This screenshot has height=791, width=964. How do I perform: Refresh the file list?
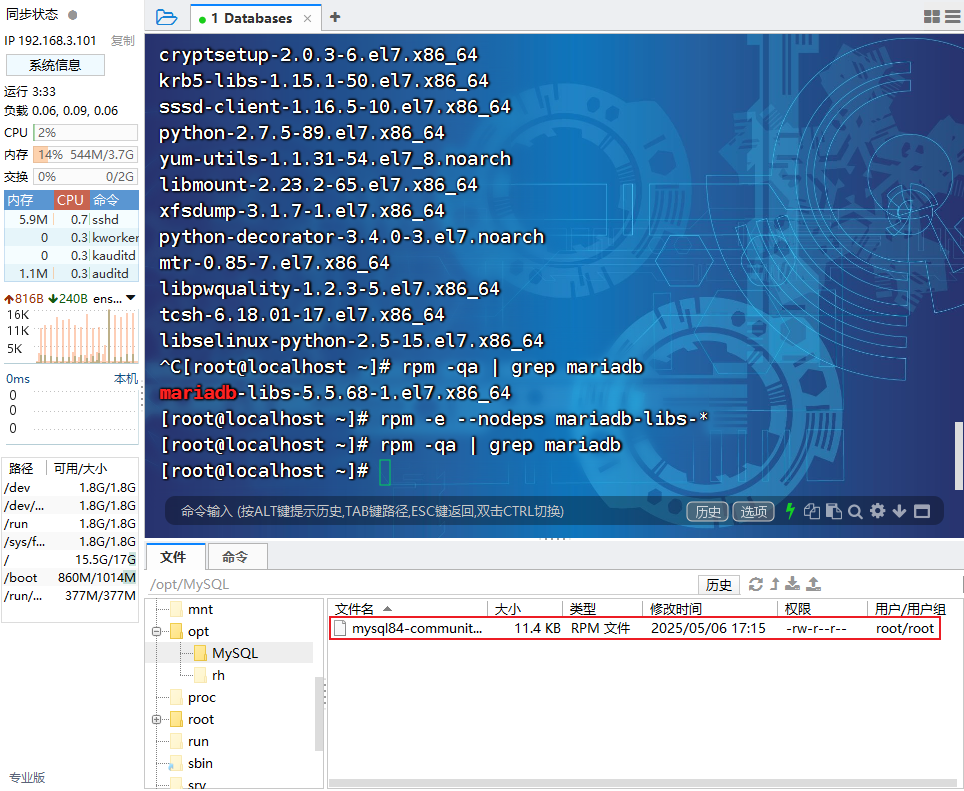click(x=756, y=584)
